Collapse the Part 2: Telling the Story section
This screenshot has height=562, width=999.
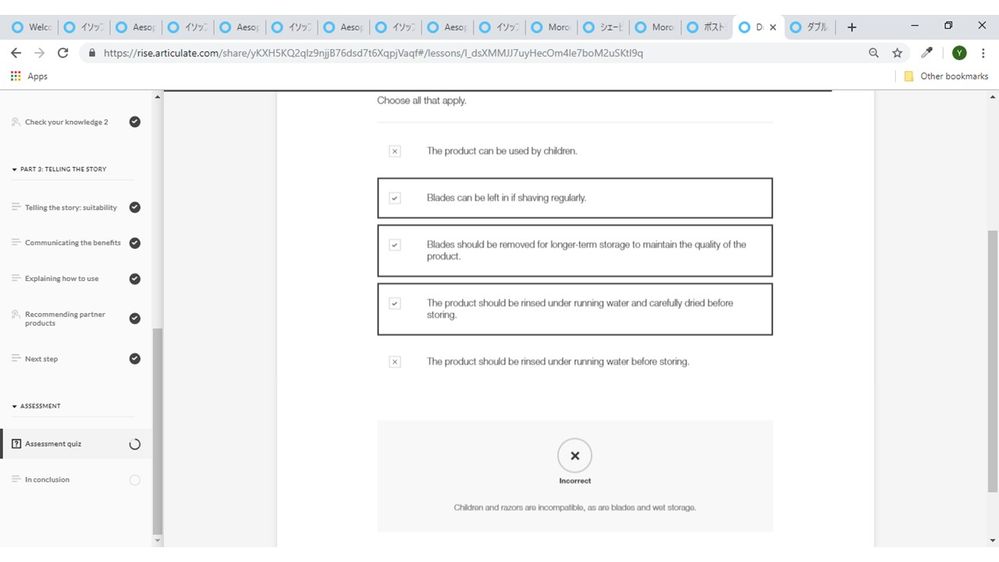click(14, 169)
